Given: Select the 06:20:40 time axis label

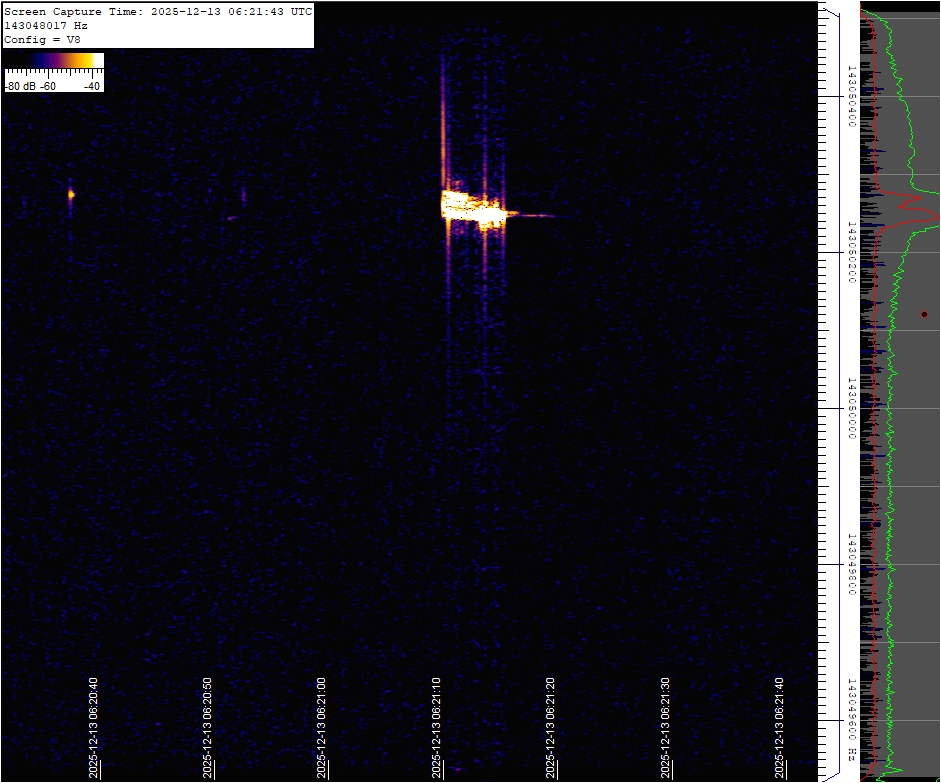Looking at the screenshot, I should 93,727.
